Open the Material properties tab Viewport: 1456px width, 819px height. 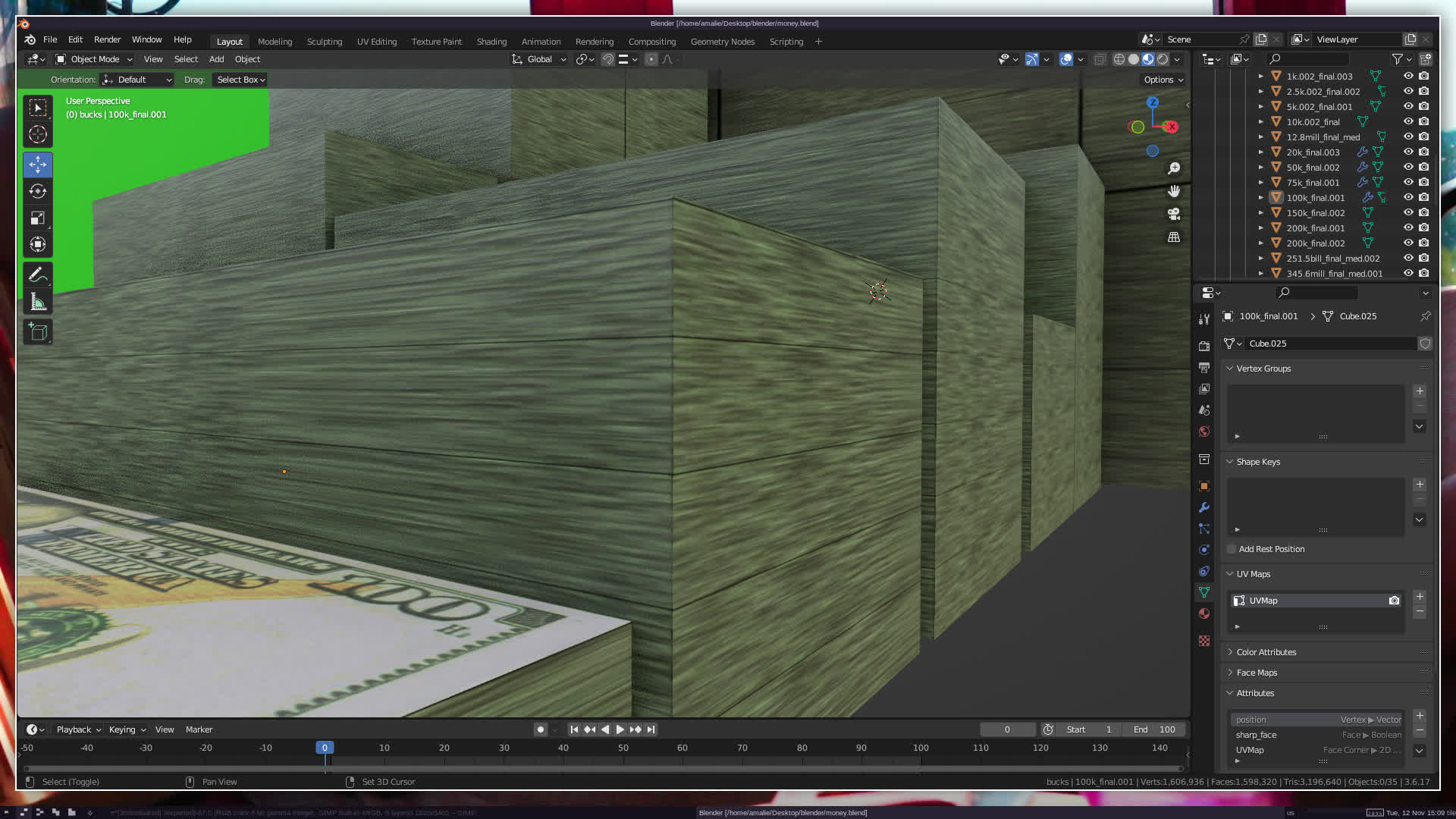(x=1204, y=613)
